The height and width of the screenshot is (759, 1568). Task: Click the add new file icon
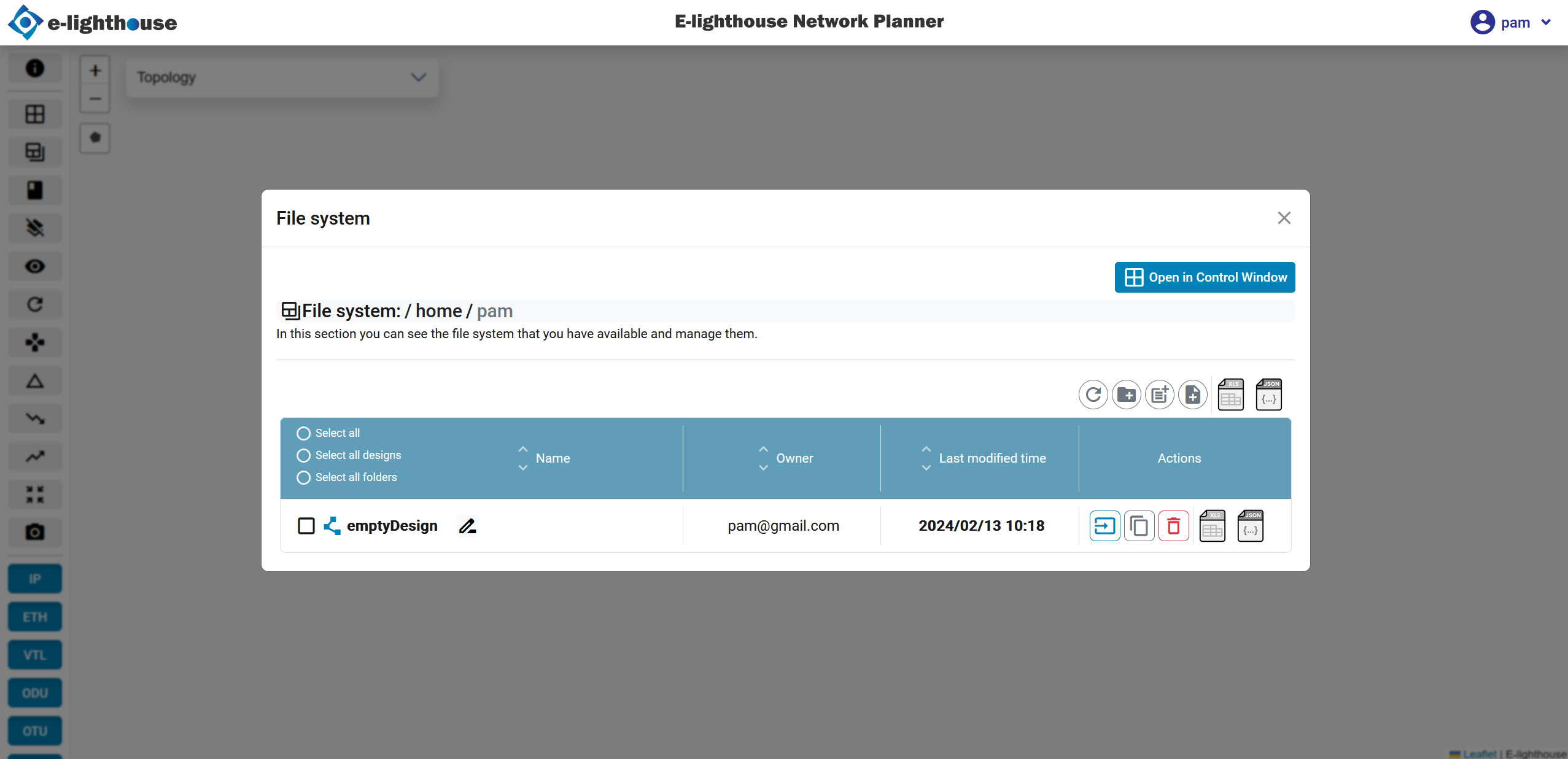tap(1192, 395)
